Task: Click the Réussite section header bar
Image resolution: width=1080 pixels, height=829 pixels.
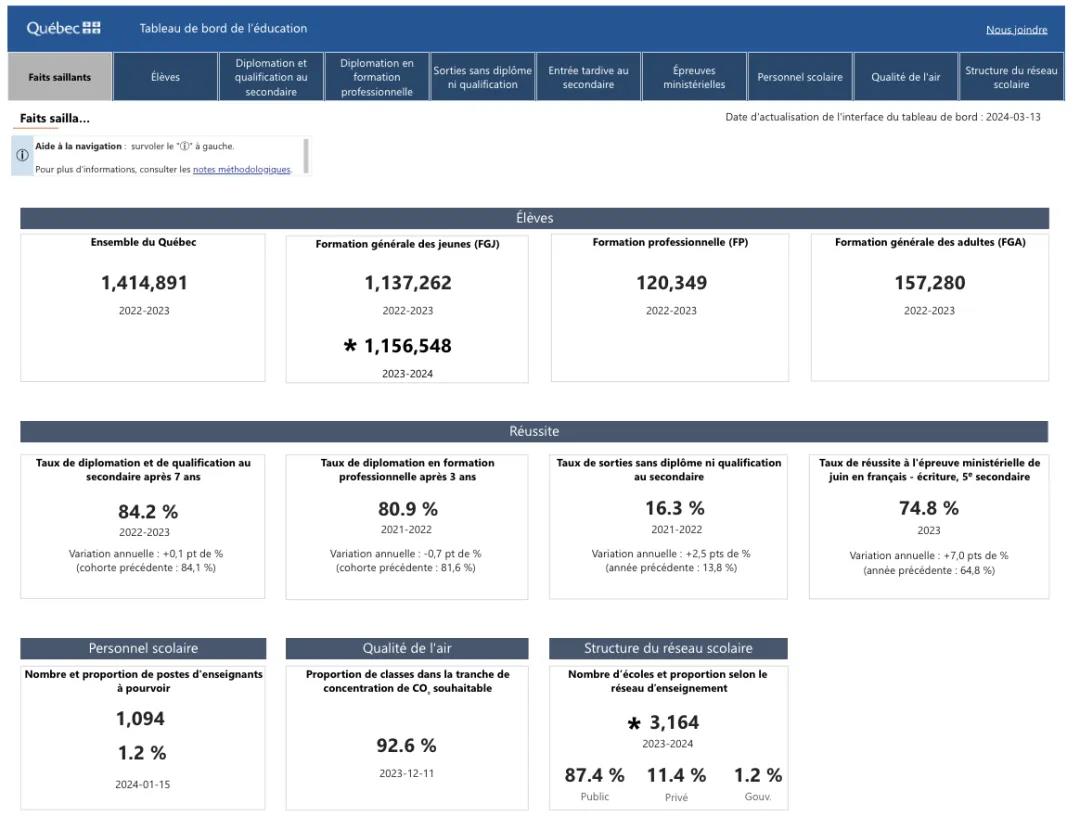Action: click(534, 431)
